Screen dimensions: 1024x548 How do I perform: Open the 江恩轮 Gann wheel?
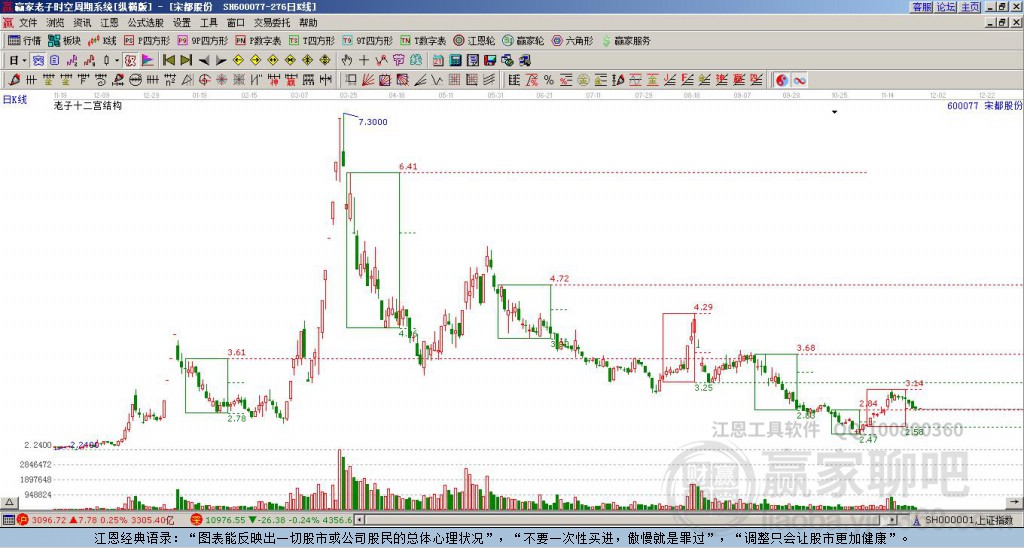tap(475, 40)
